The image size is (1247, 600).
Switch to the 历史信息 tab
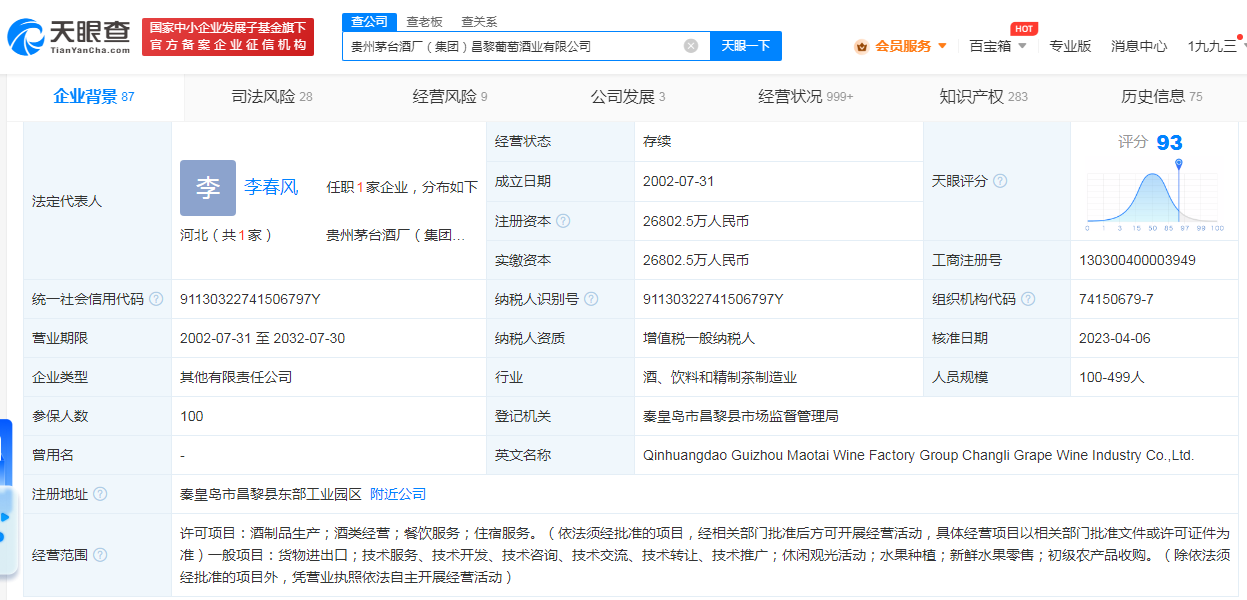(1162, 96)
